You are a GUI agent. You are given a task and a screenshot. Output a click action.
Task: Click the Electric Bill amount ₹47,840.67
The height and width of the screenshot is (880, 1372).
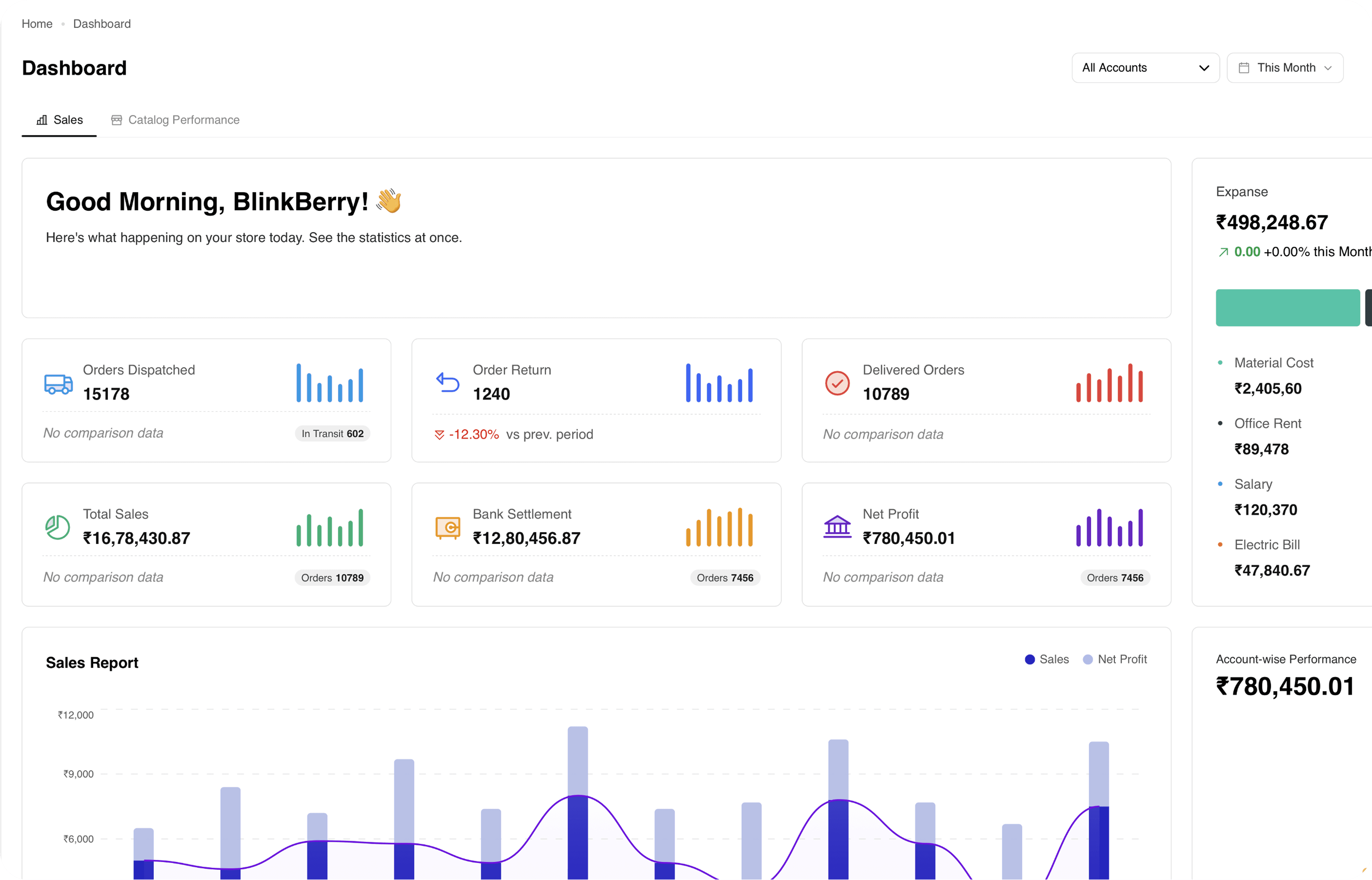coord(1272,571)
